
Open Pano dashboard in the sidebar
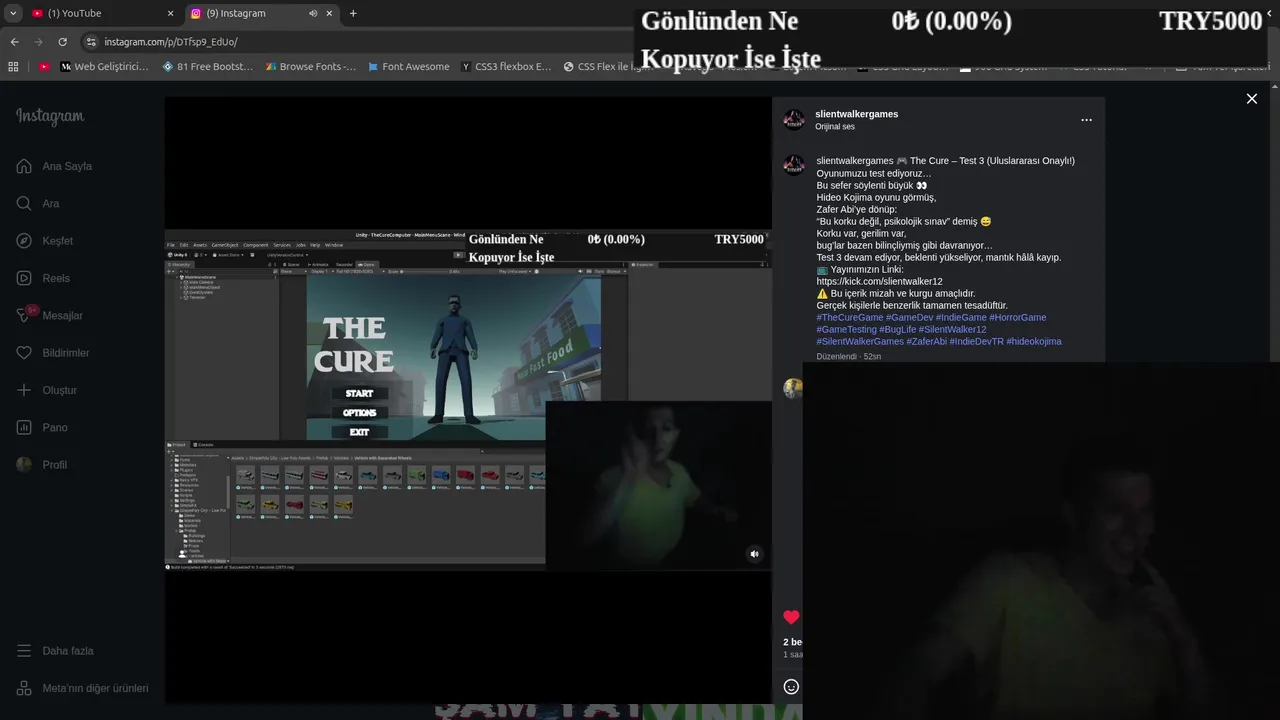pos(42,427)
